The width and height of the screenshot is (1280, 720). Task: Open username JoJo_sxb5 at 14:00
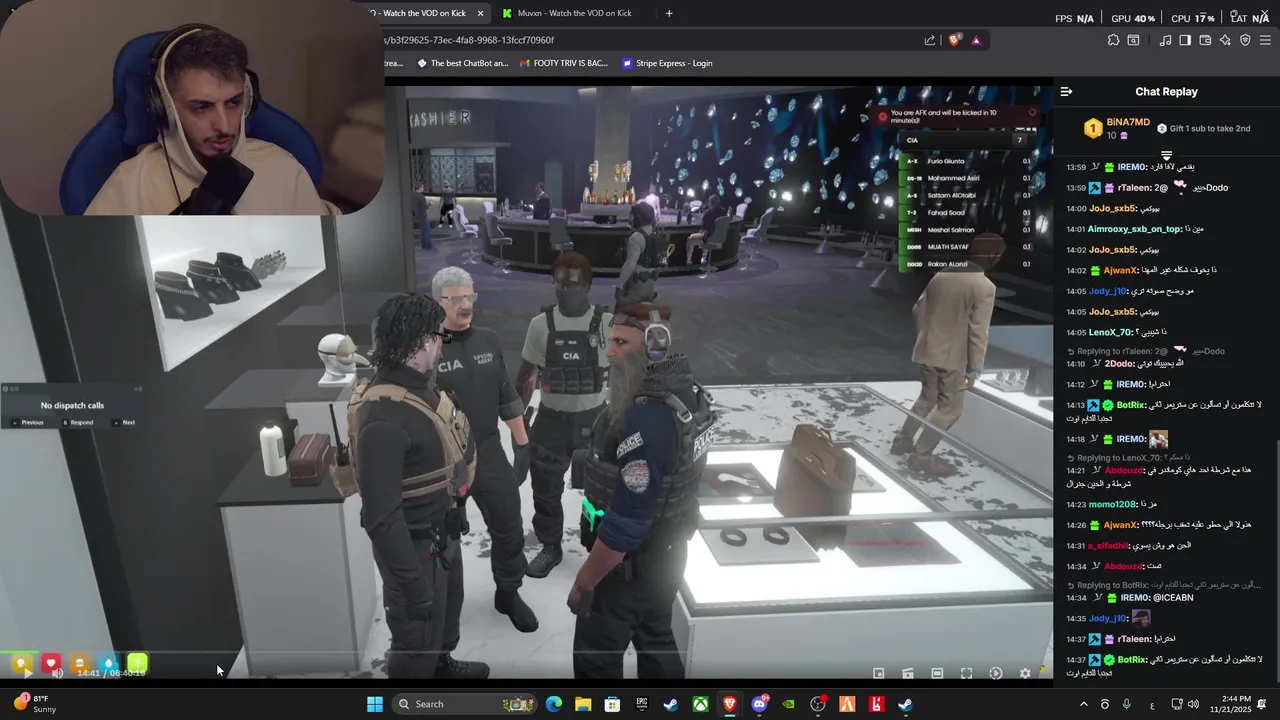(1112, 208)
